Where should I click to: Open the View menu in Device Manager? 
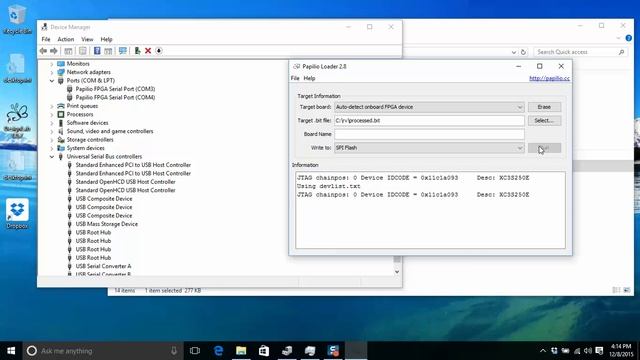(87, 39)
